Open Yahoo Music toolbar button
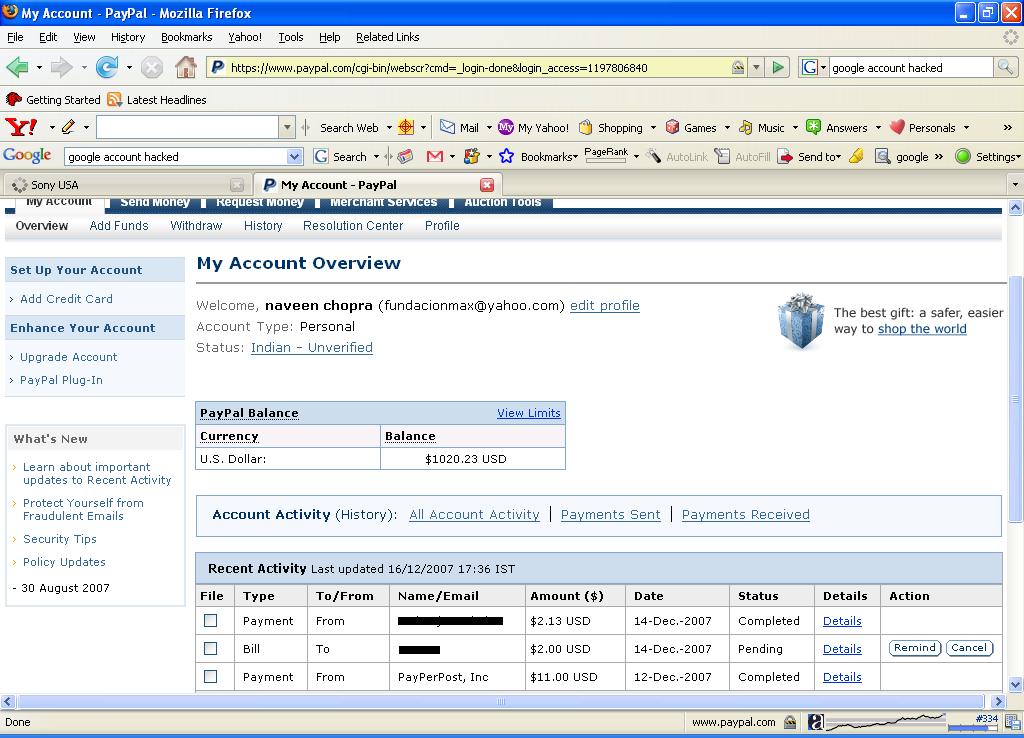Image resolution: width=1024 pixels, height=738 pixels. pyautogui.click(x=762, y=127)
